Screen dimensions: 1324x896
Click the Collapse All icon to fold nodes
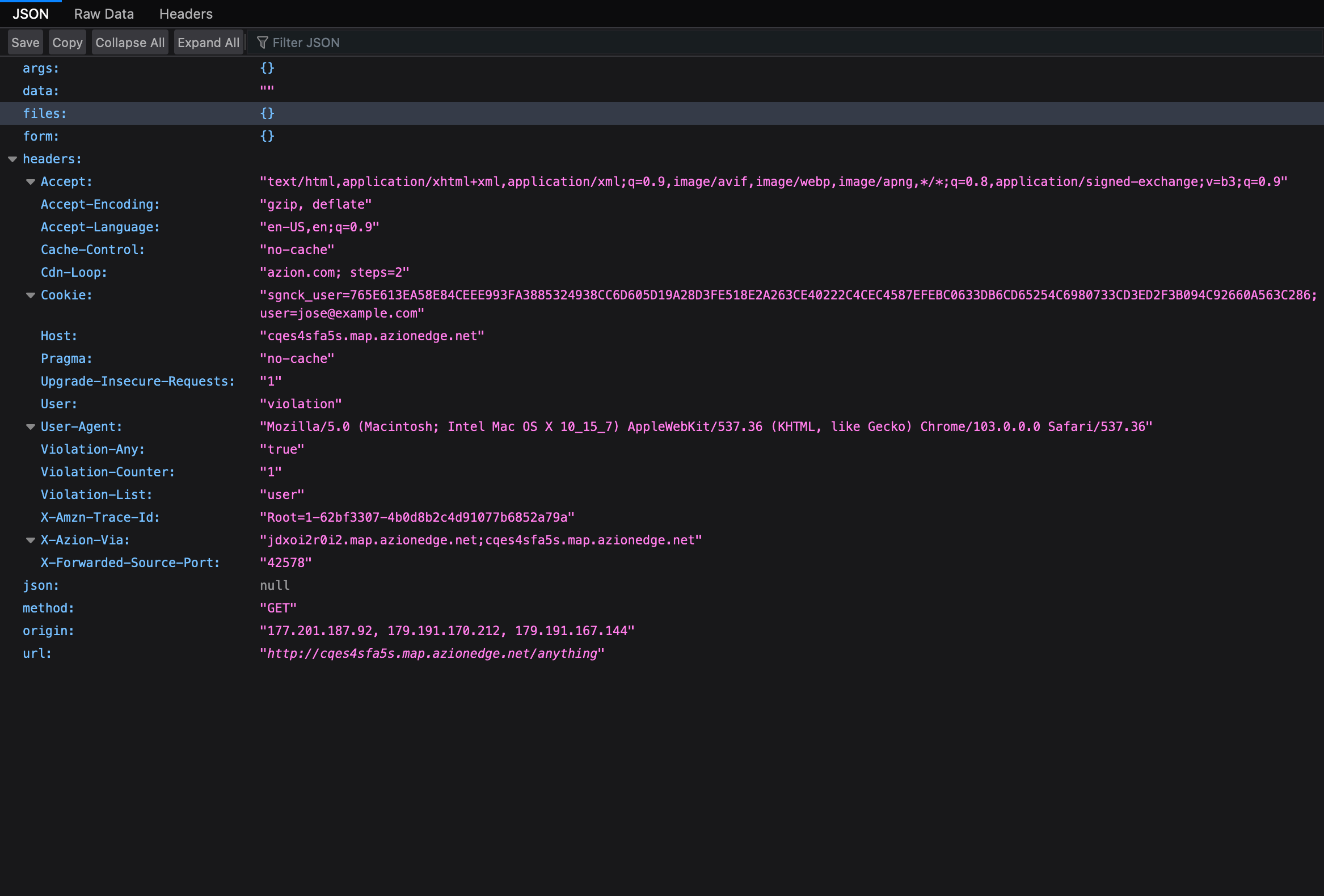(129, 42)
